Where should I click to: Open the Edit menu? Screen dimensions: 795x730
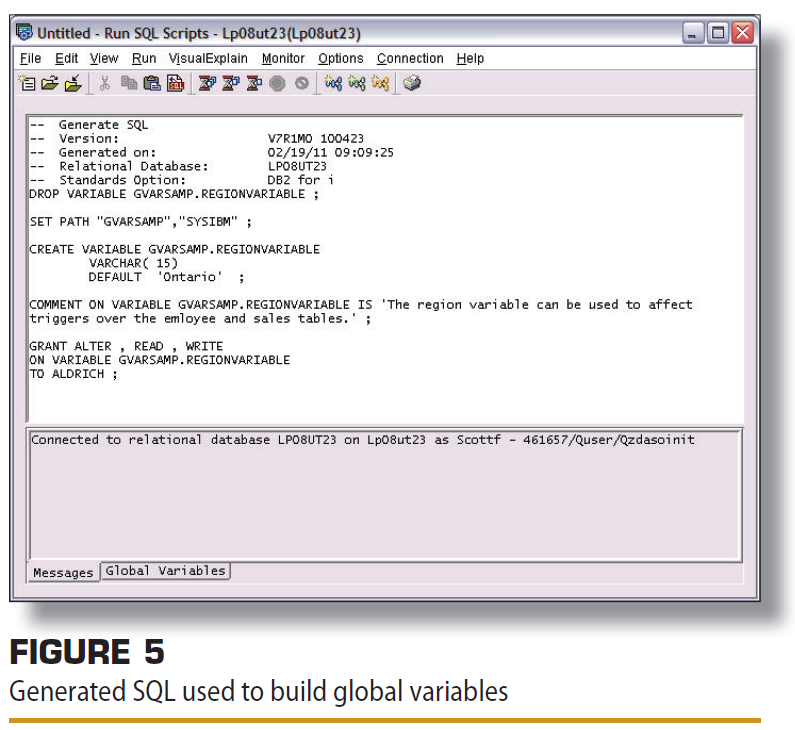coord(66,59)
